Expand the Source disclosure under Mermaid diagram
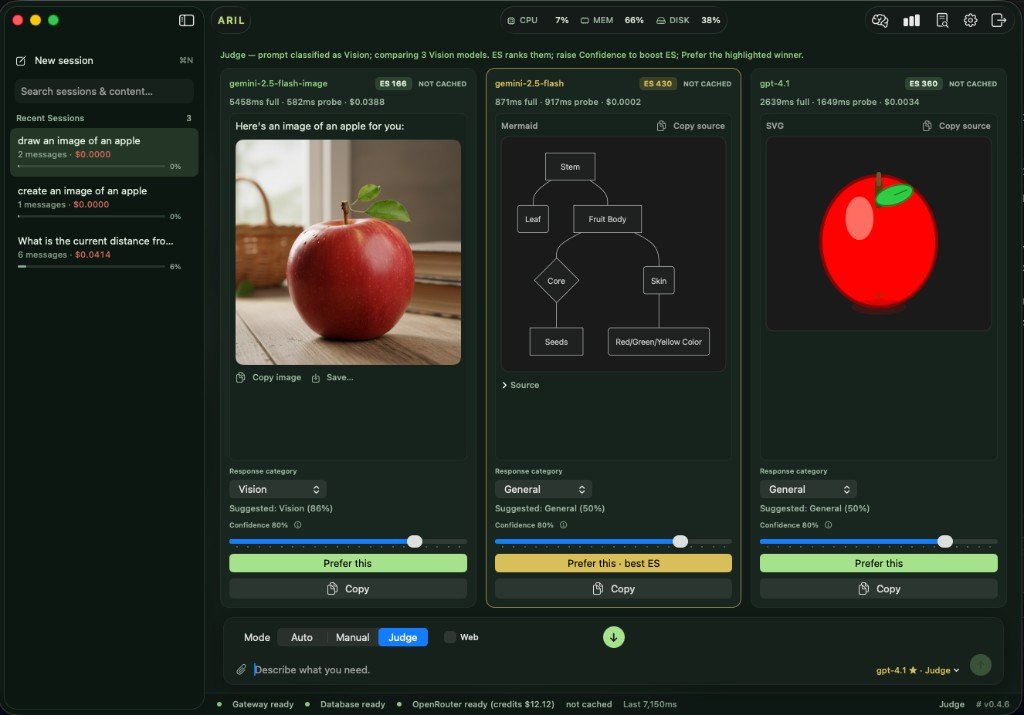This screenshot has width=1024, height=715. (x=520, y=385)
